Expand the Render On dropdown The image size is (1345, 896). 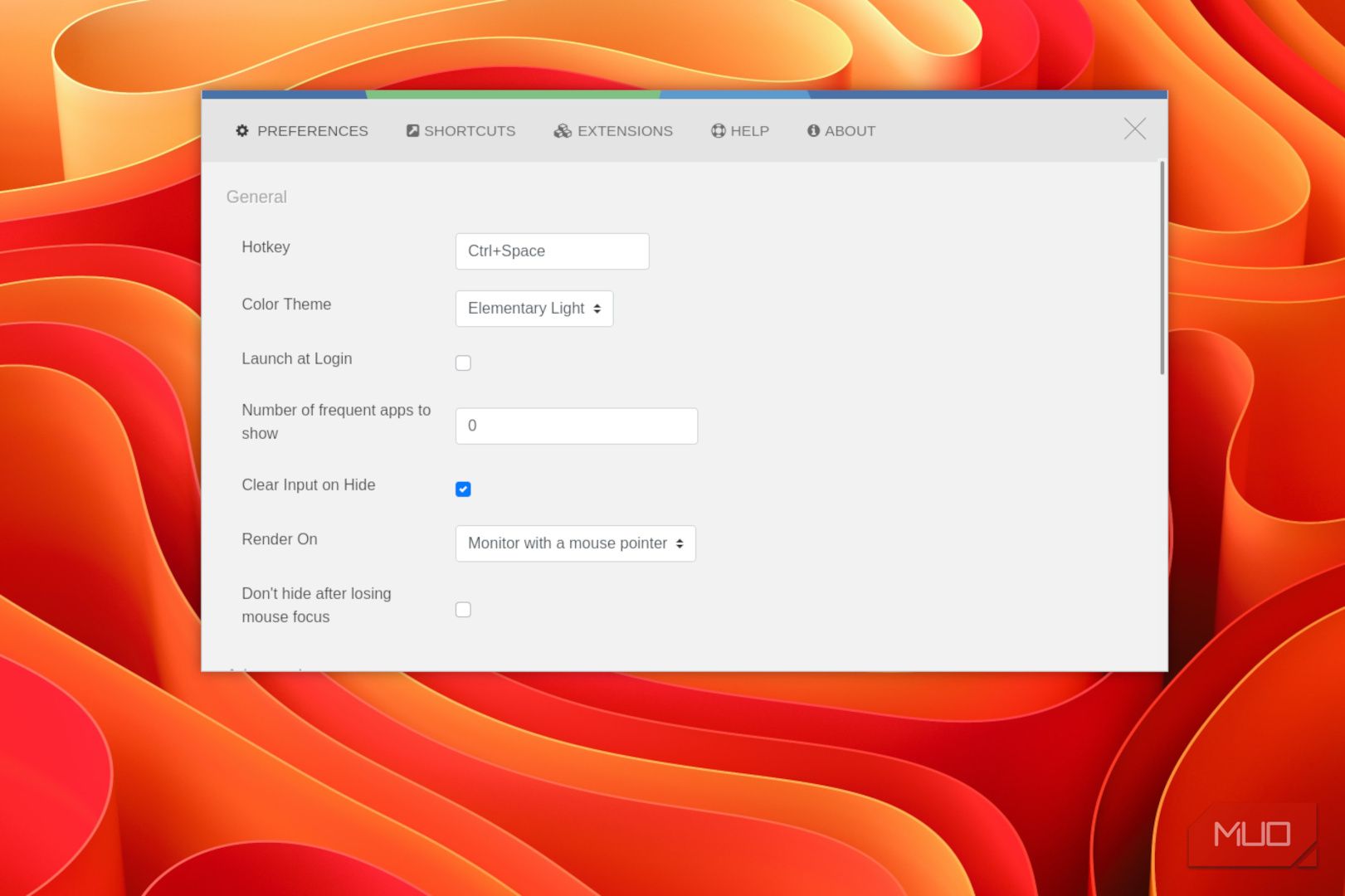[x=576, y=543]
